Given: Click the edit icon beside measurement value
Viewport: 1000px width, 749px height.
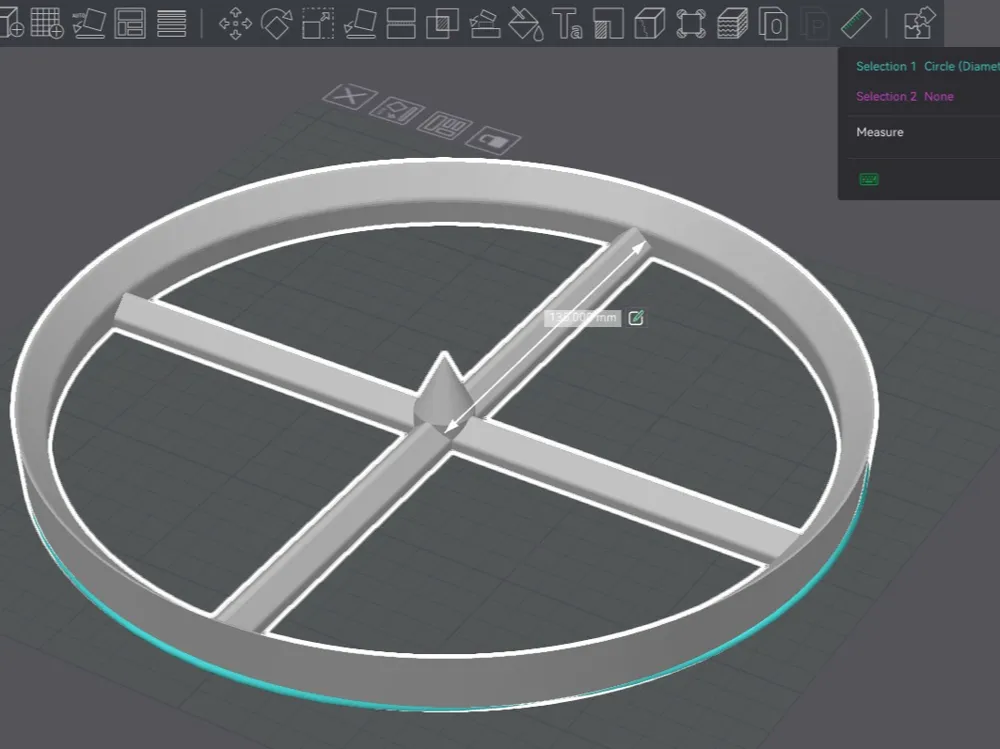Looking at the screenshot, I should [x=636, y=318].
